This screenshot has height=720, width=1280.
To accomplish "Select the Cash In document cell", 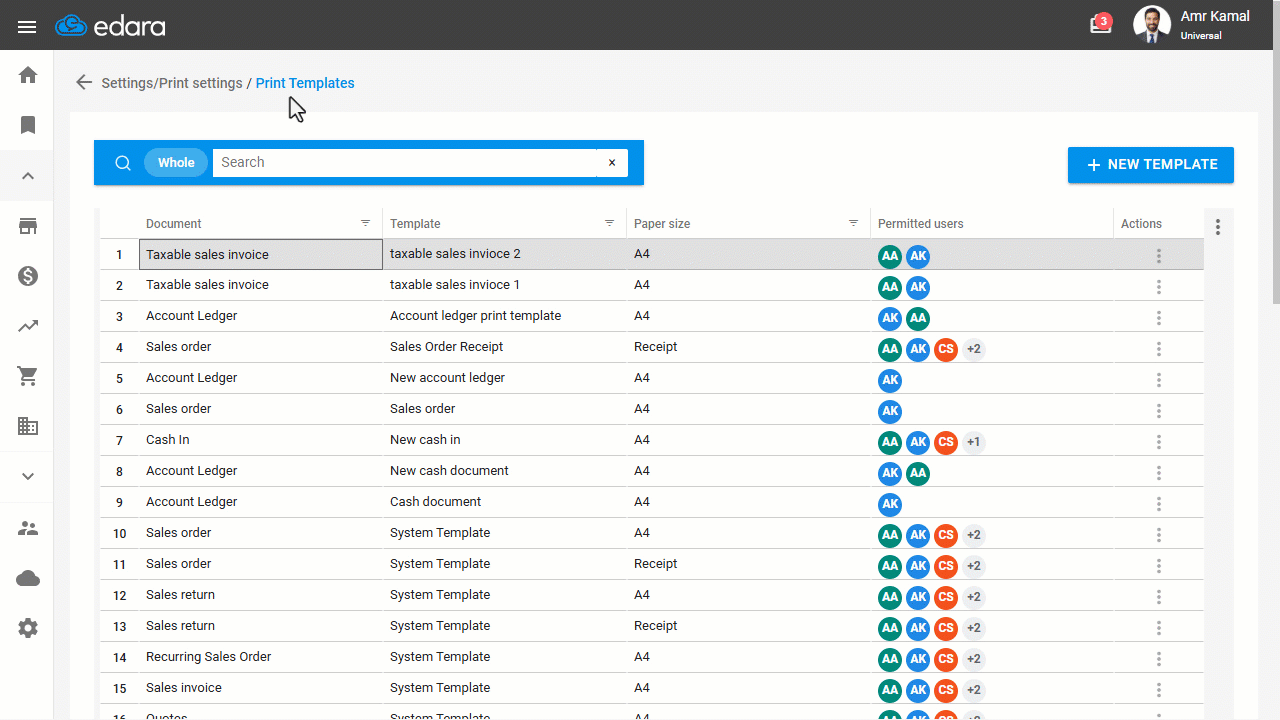I will click(x=261, y=440).
